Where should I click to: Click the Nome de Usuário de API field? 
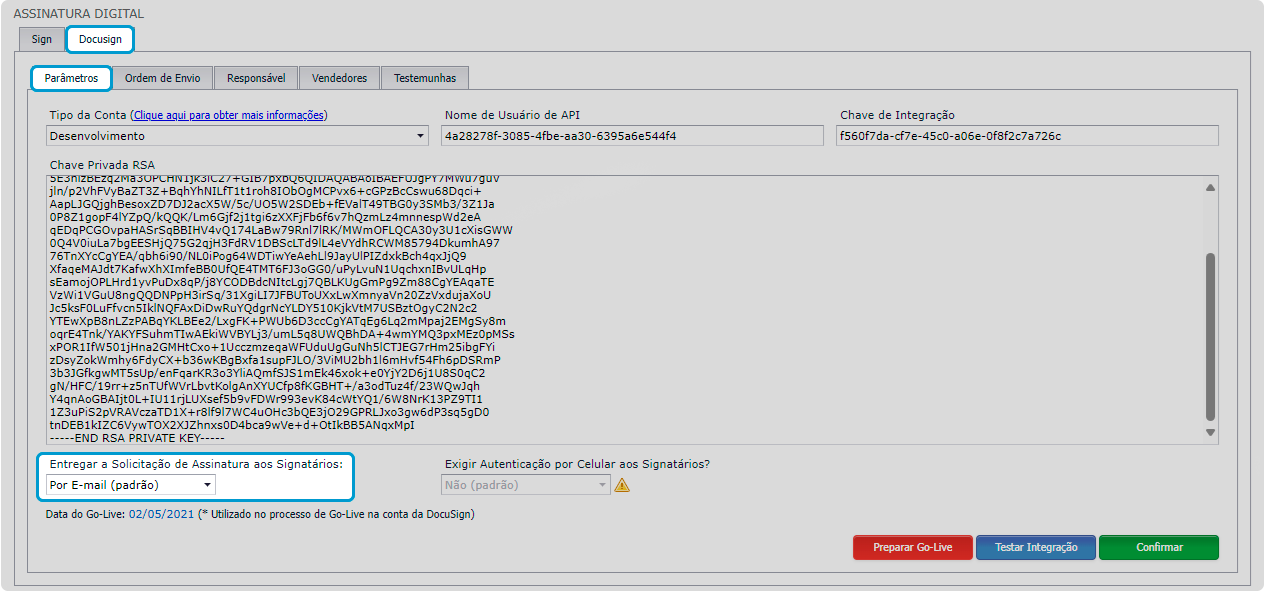[632, 136]
